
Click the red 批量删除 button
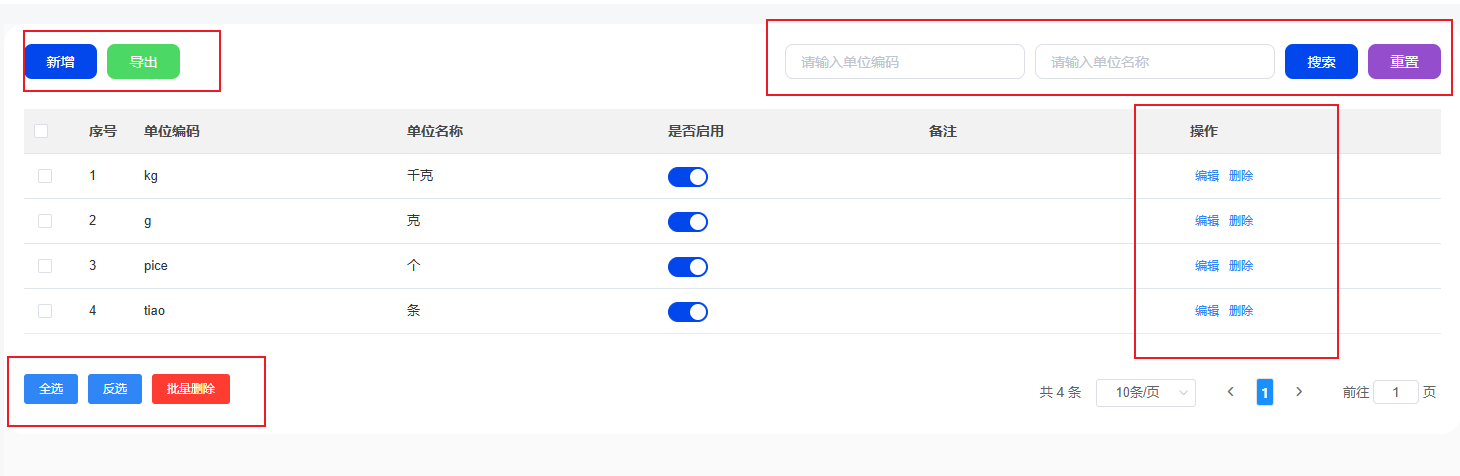[191, 389]
